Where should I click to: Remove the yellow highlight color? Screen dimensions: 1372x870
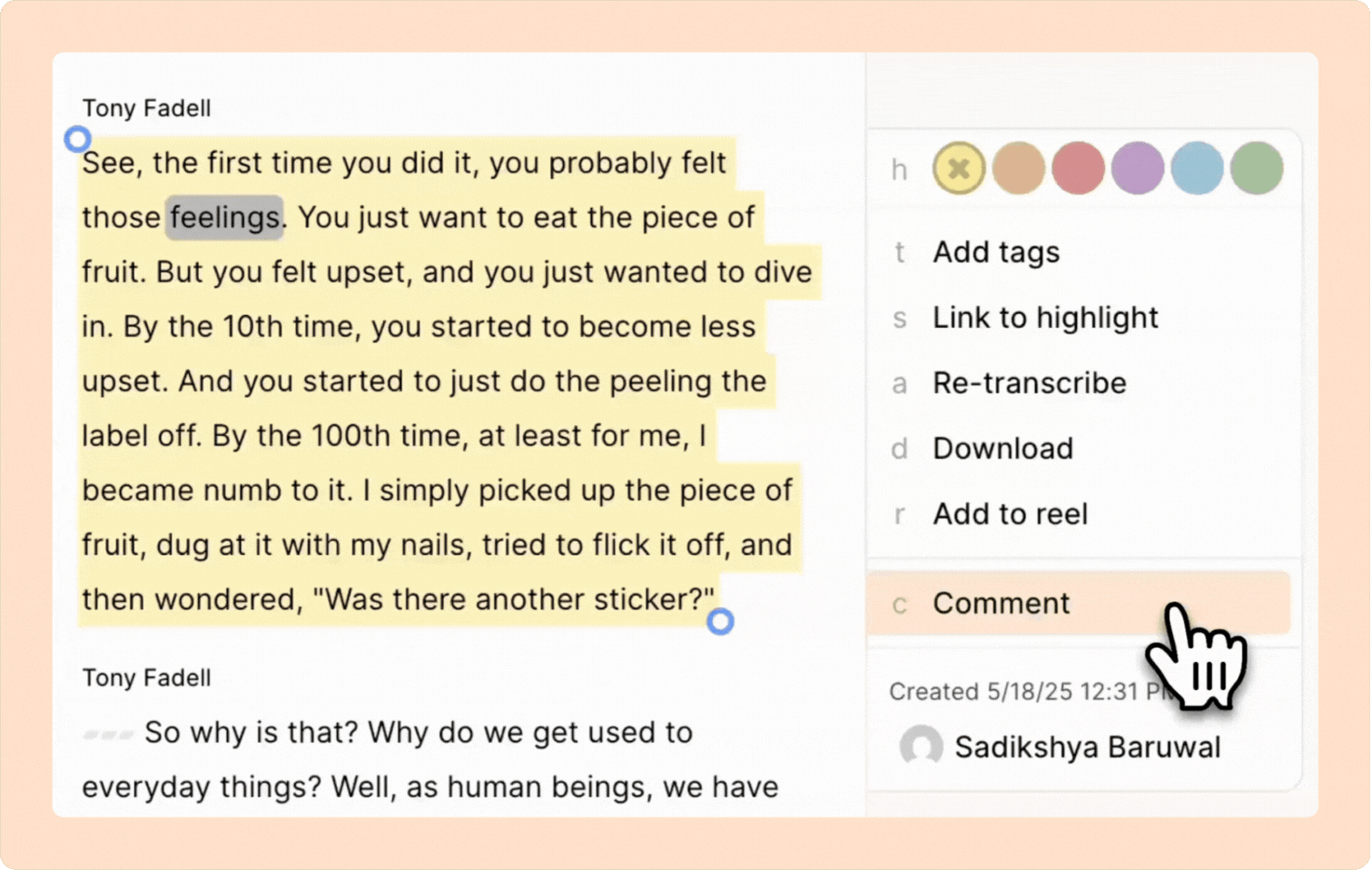959,168
